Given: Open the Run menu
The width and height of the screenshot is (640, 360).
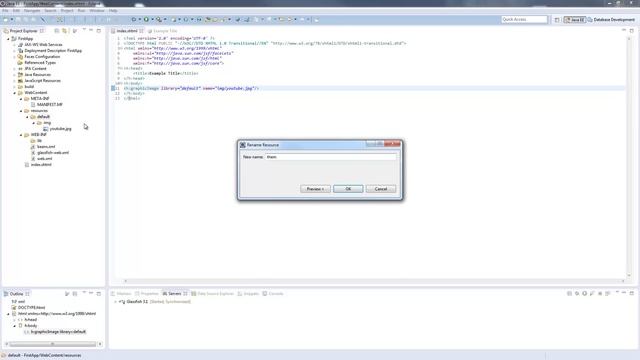Looking at the screenshot, I should (81, 11).
